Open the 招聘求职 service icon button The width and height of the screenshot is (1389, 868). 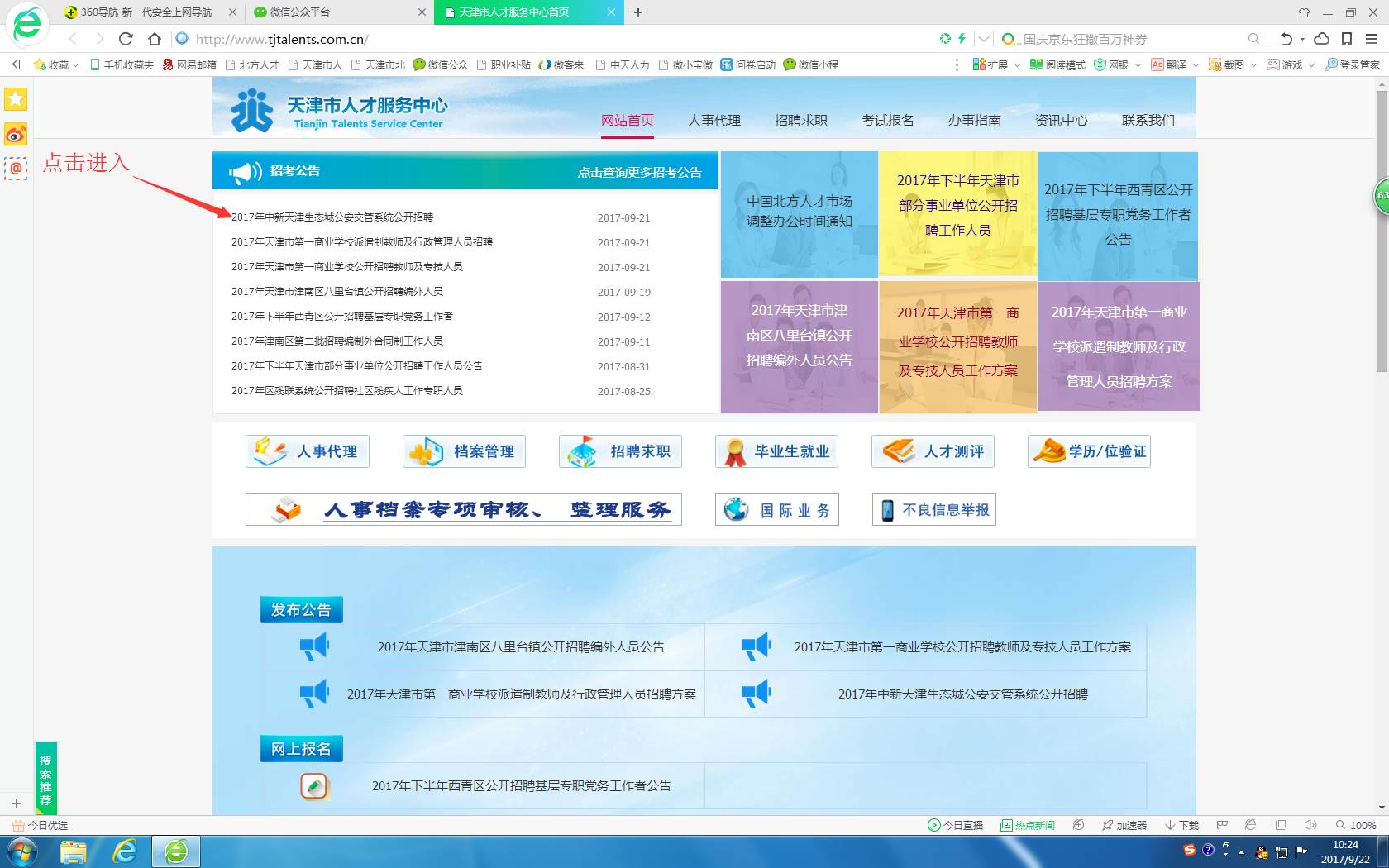coord(620,451)
